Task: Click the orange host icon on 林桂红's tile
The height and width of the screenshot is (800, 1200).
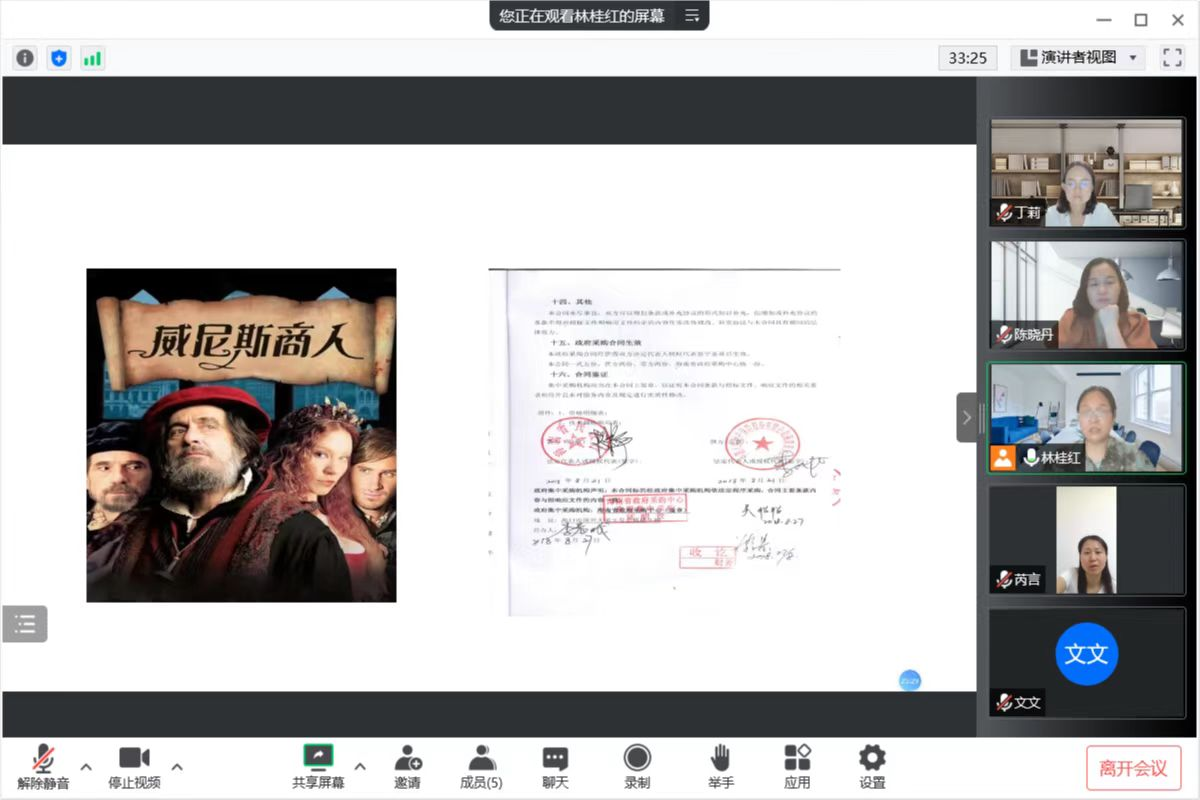Action: (1003, 457)
